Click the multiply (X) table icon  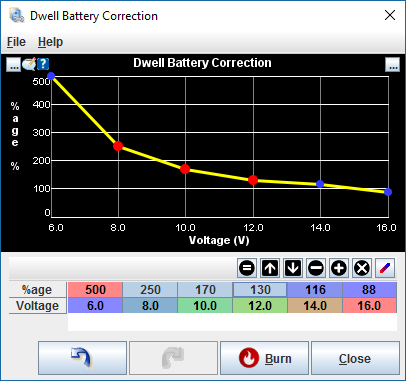coord(362,268)
